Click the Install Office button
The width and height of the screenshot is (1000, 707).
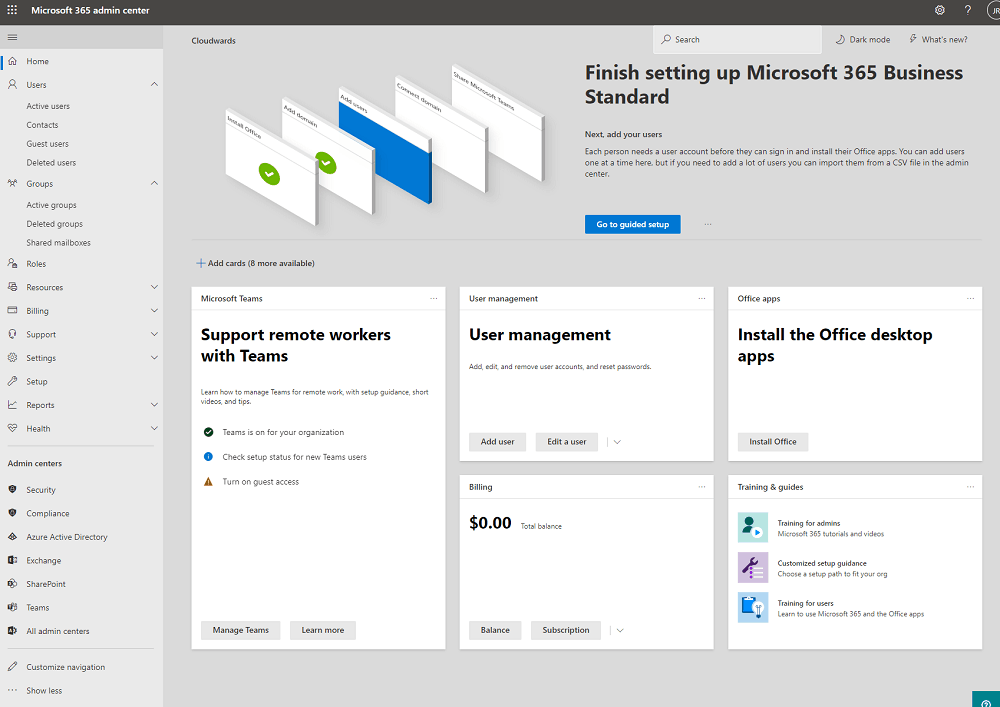coord(772,442)
